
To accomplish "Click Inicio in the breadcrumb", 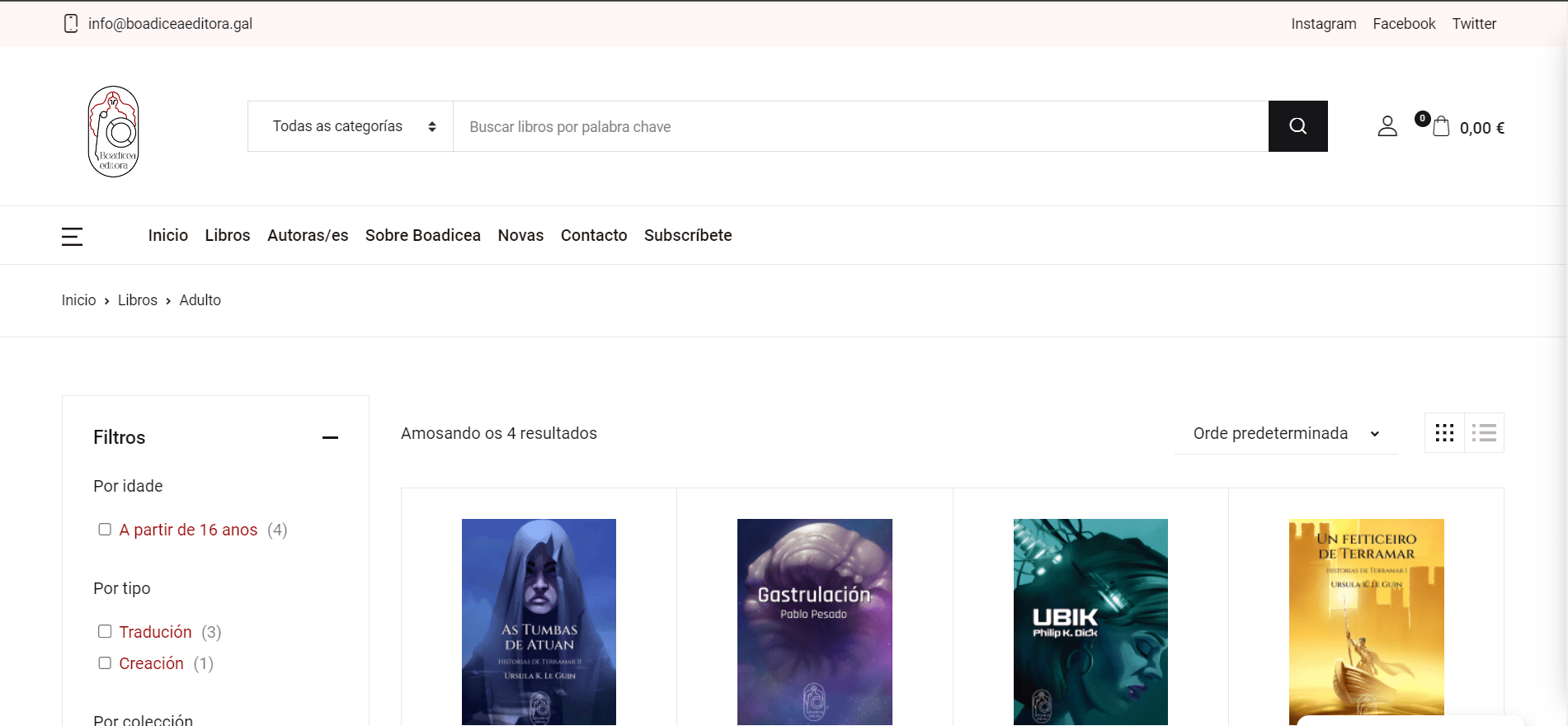I will pyautogui.click(x=78, y=300).
